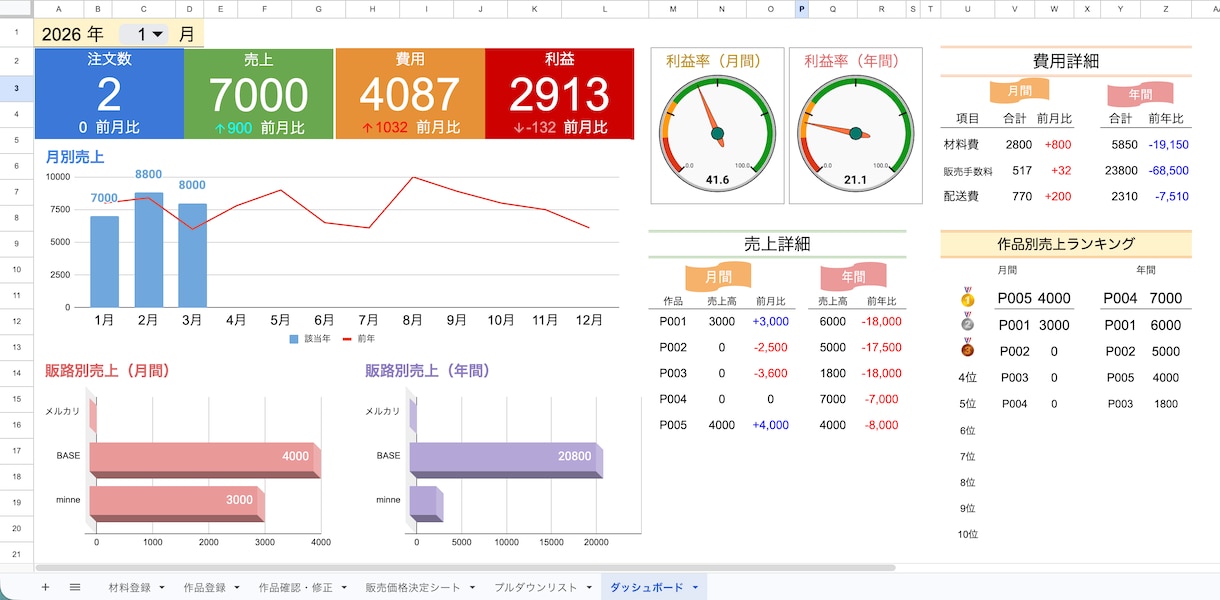This screenshot has height=600, width=1220.
Task: Click the horizontal scrollbar at bottom
Action: pos(465,567)
